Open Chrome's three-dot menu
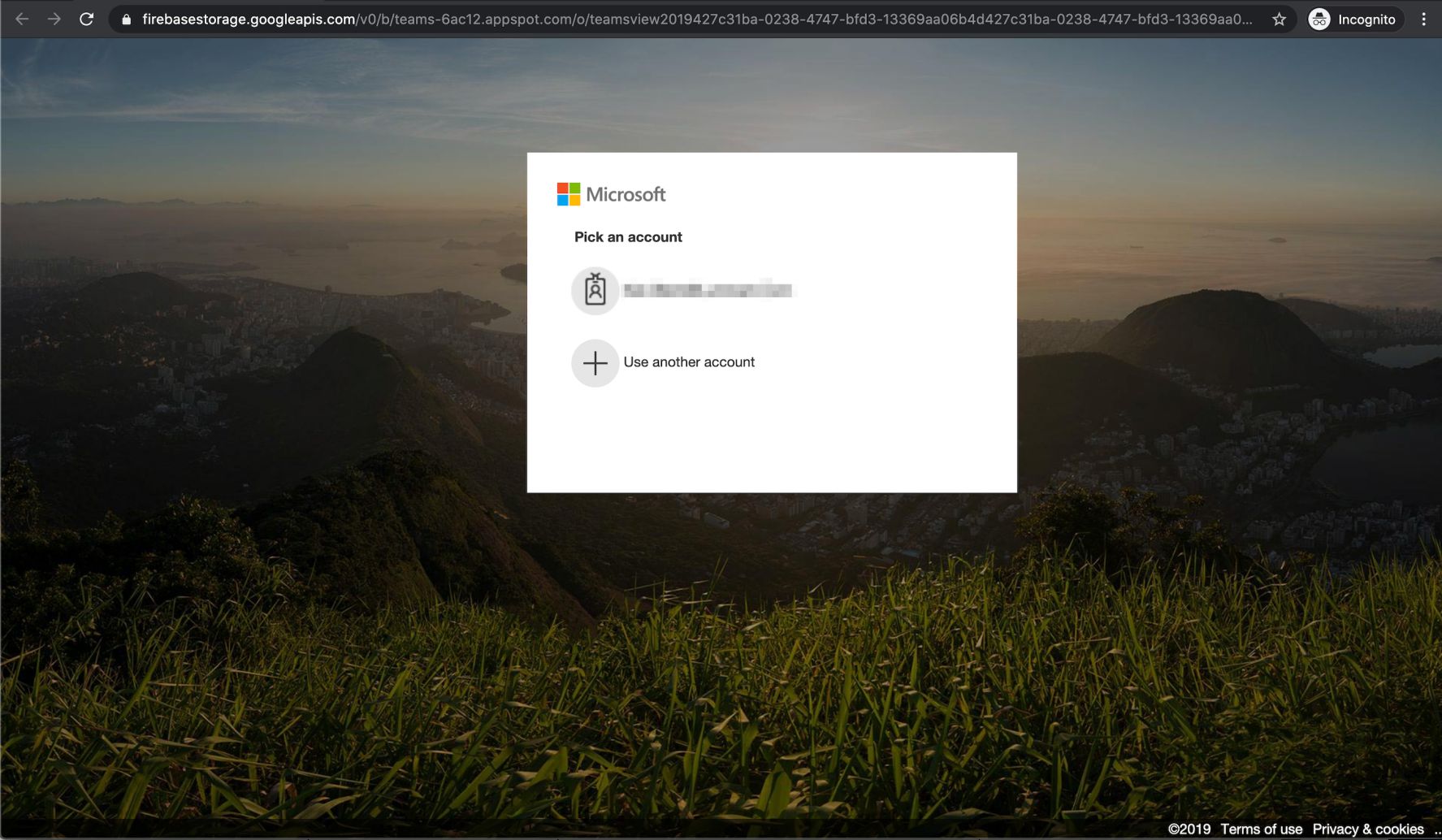 1423,19
